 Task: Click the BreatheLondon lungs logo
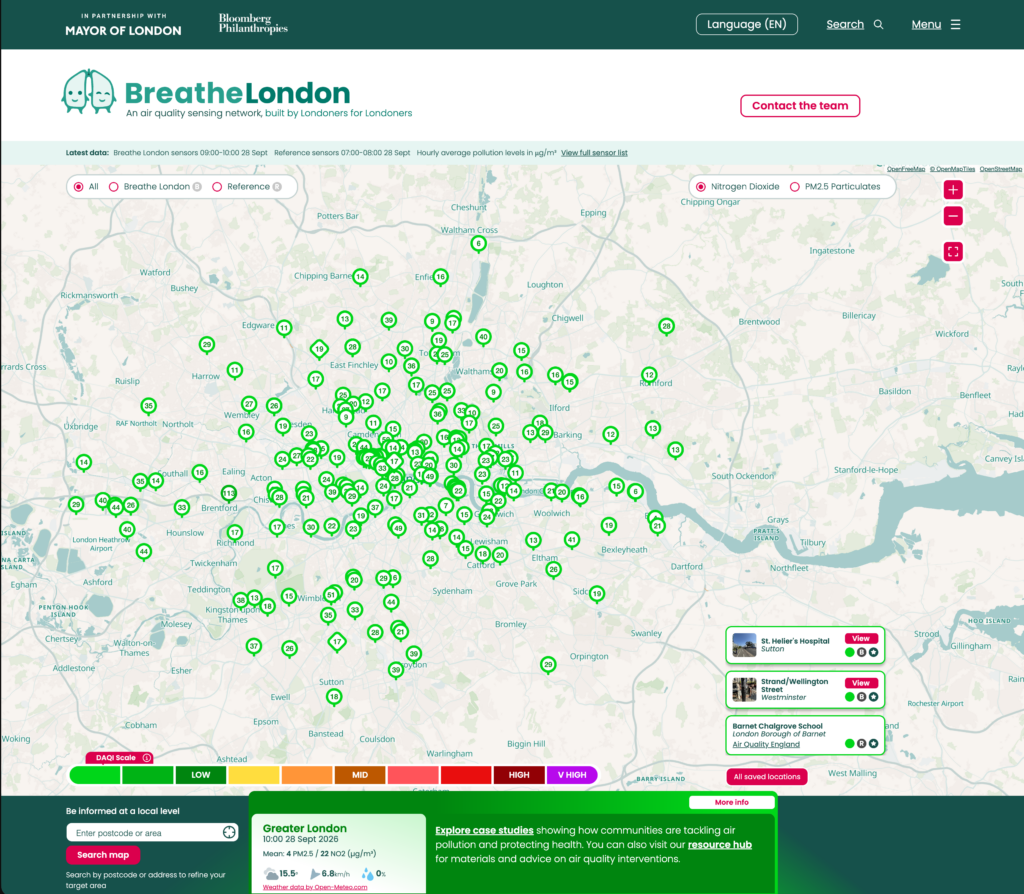(x=89, y=91)
